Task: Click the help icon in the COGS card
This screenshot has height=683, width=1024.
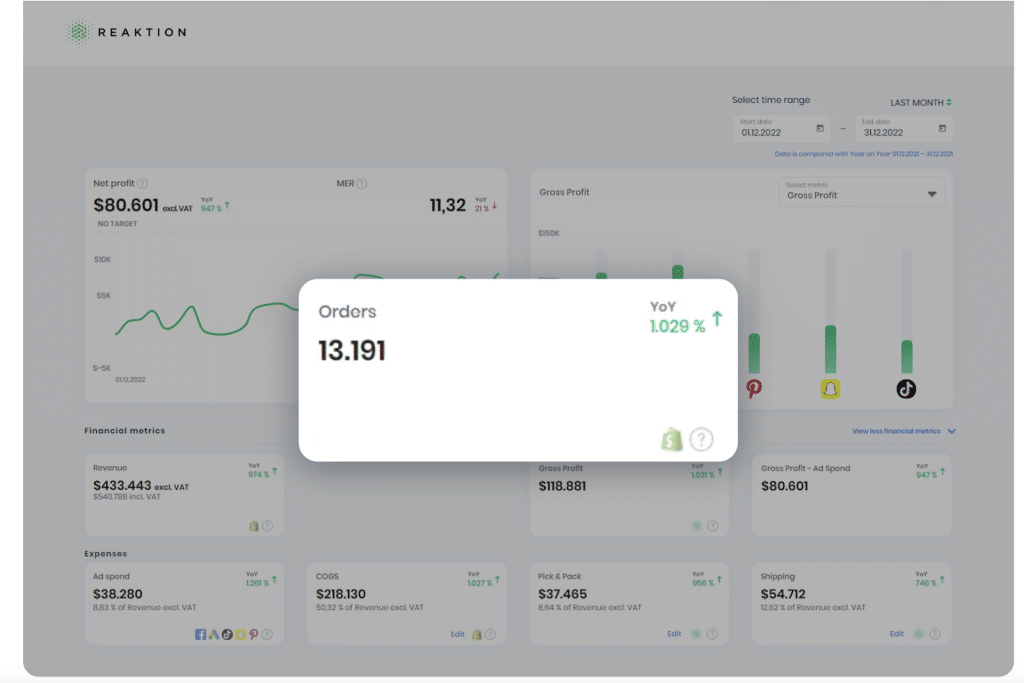Action: pos(490,634)
